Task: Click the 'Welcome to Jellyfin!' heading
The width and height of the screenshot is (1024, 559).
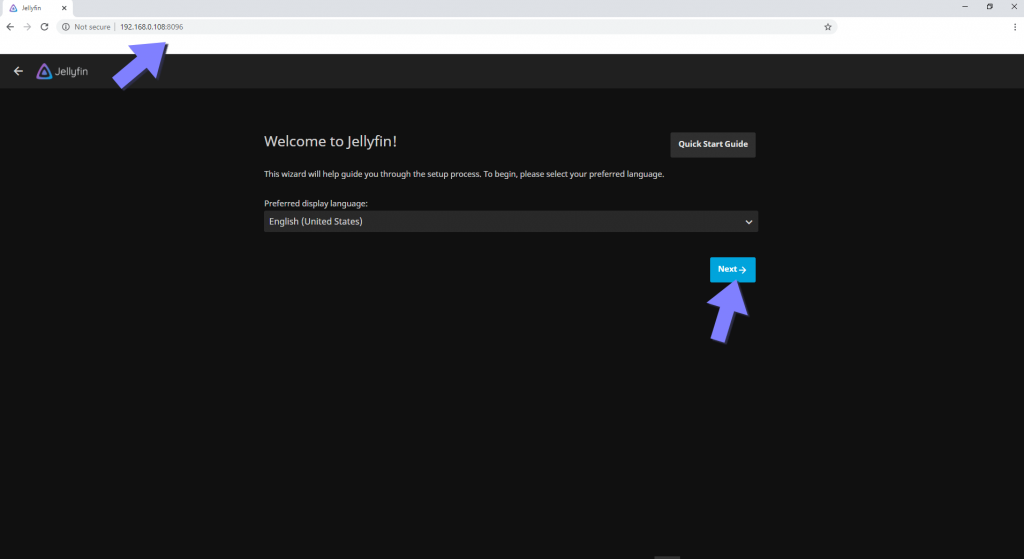Action: tap(330, 142)
